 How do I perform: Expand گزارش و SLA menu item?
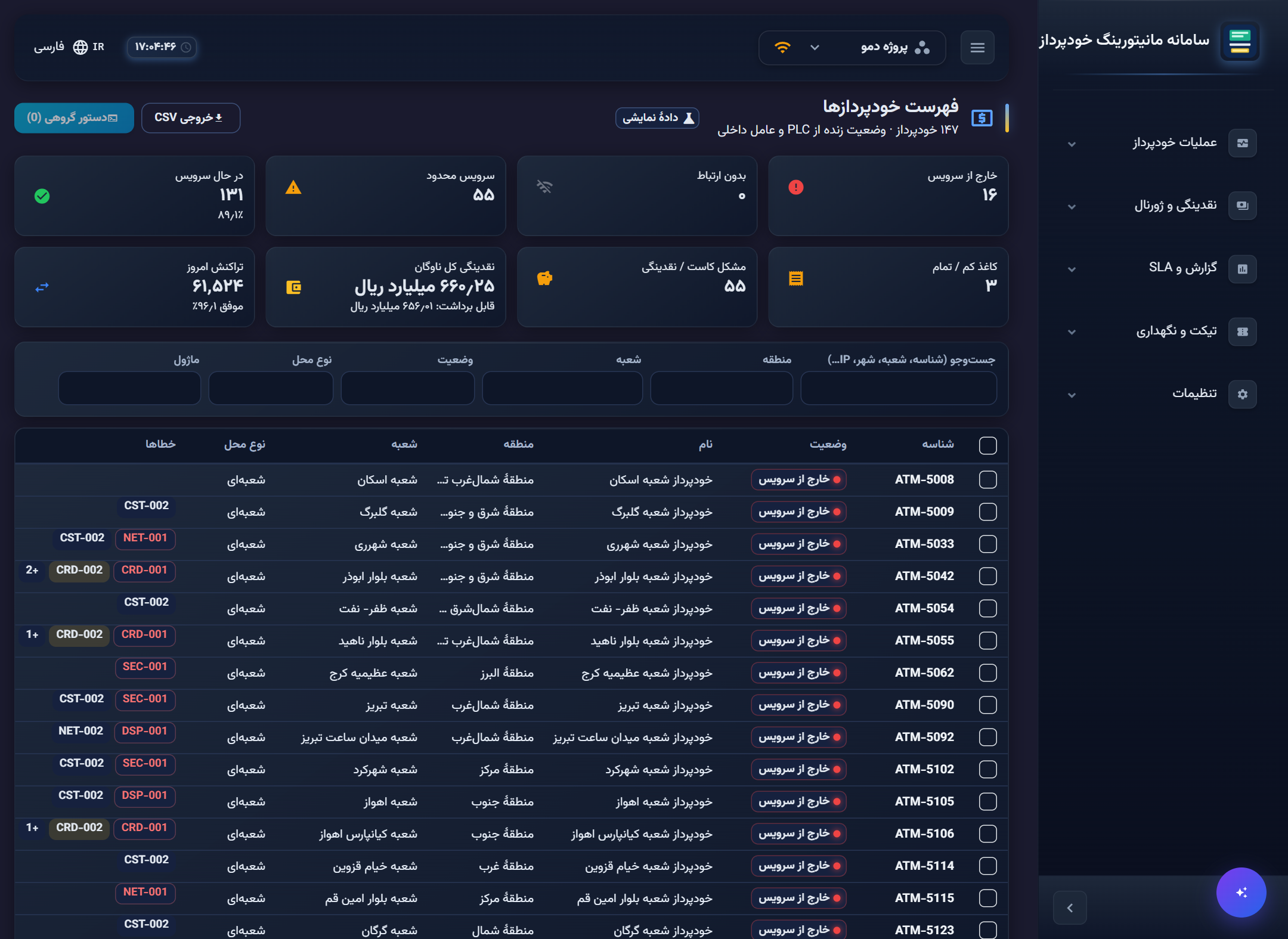[1163, 269]
